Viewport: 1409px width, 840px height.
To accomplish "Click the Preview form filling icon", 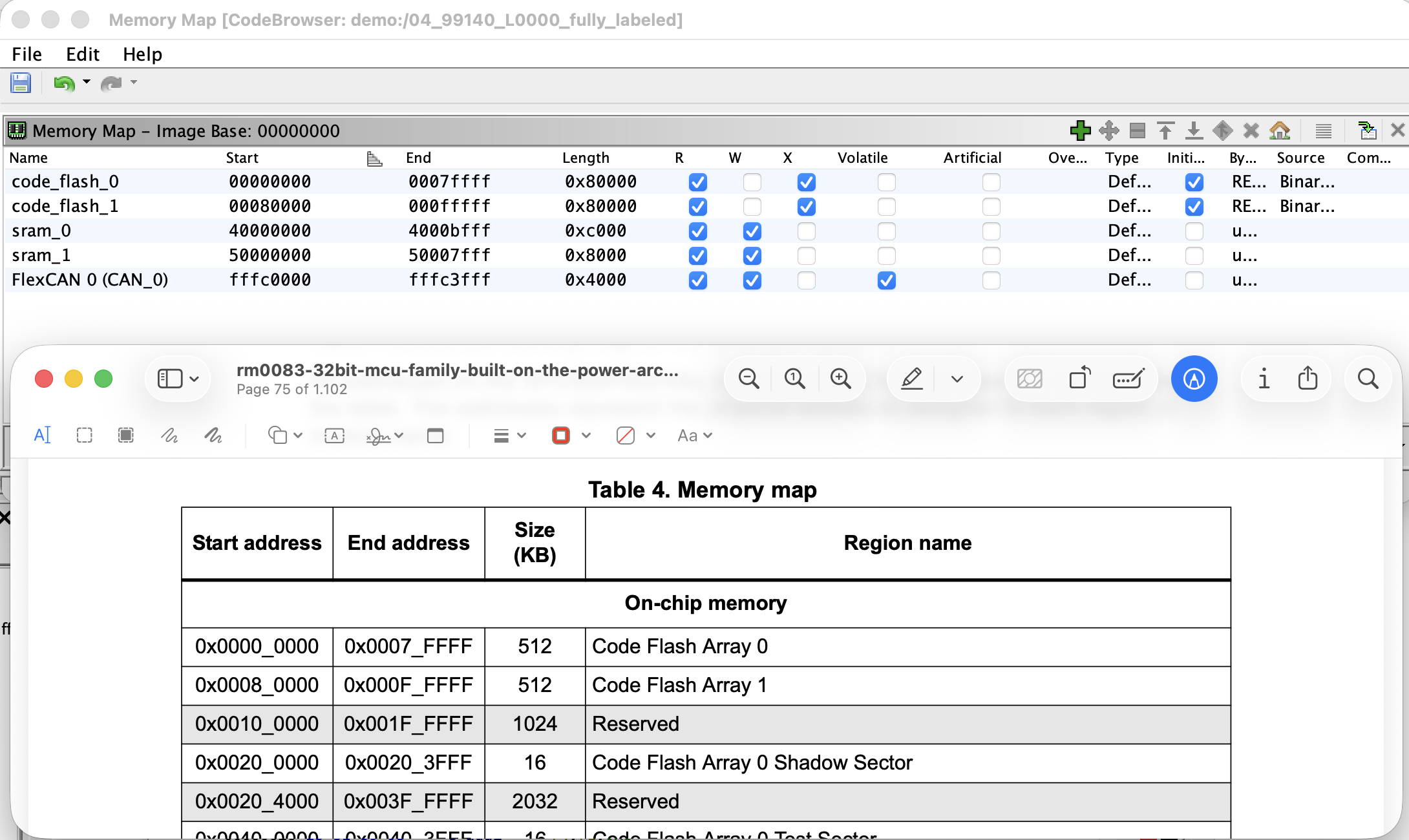I will point(1128,379).
